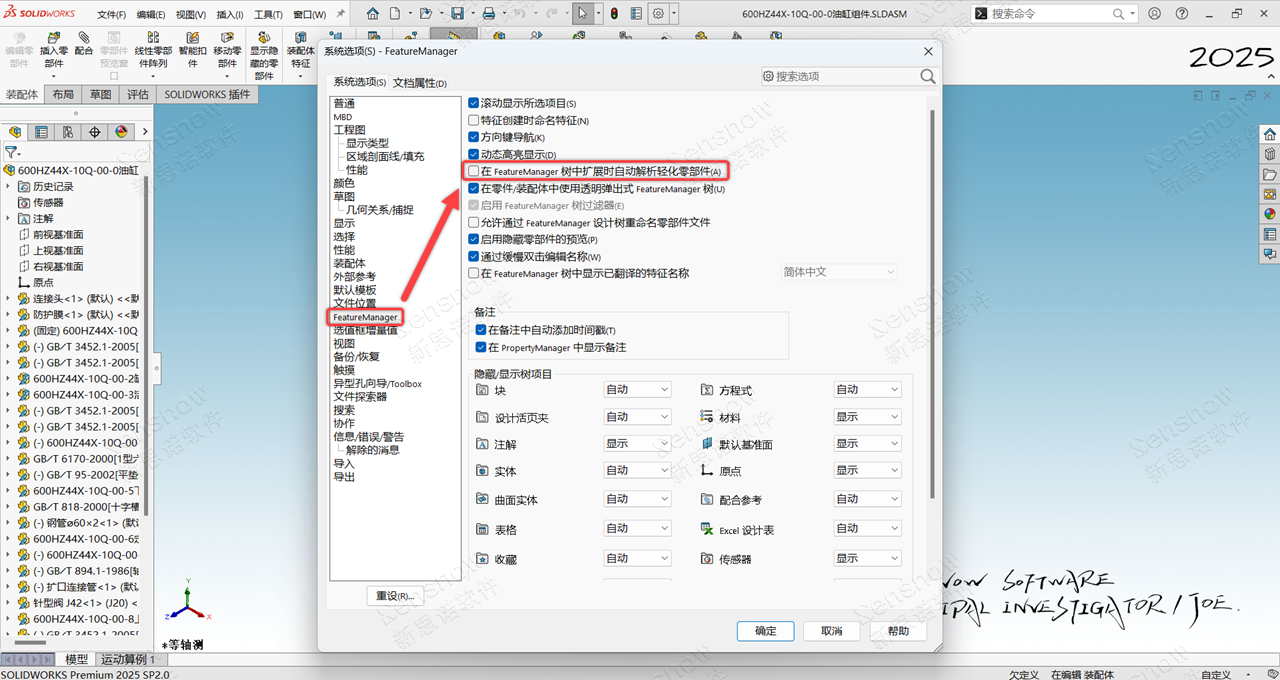Open the Options gear icon in toolbar

point(658,14)
